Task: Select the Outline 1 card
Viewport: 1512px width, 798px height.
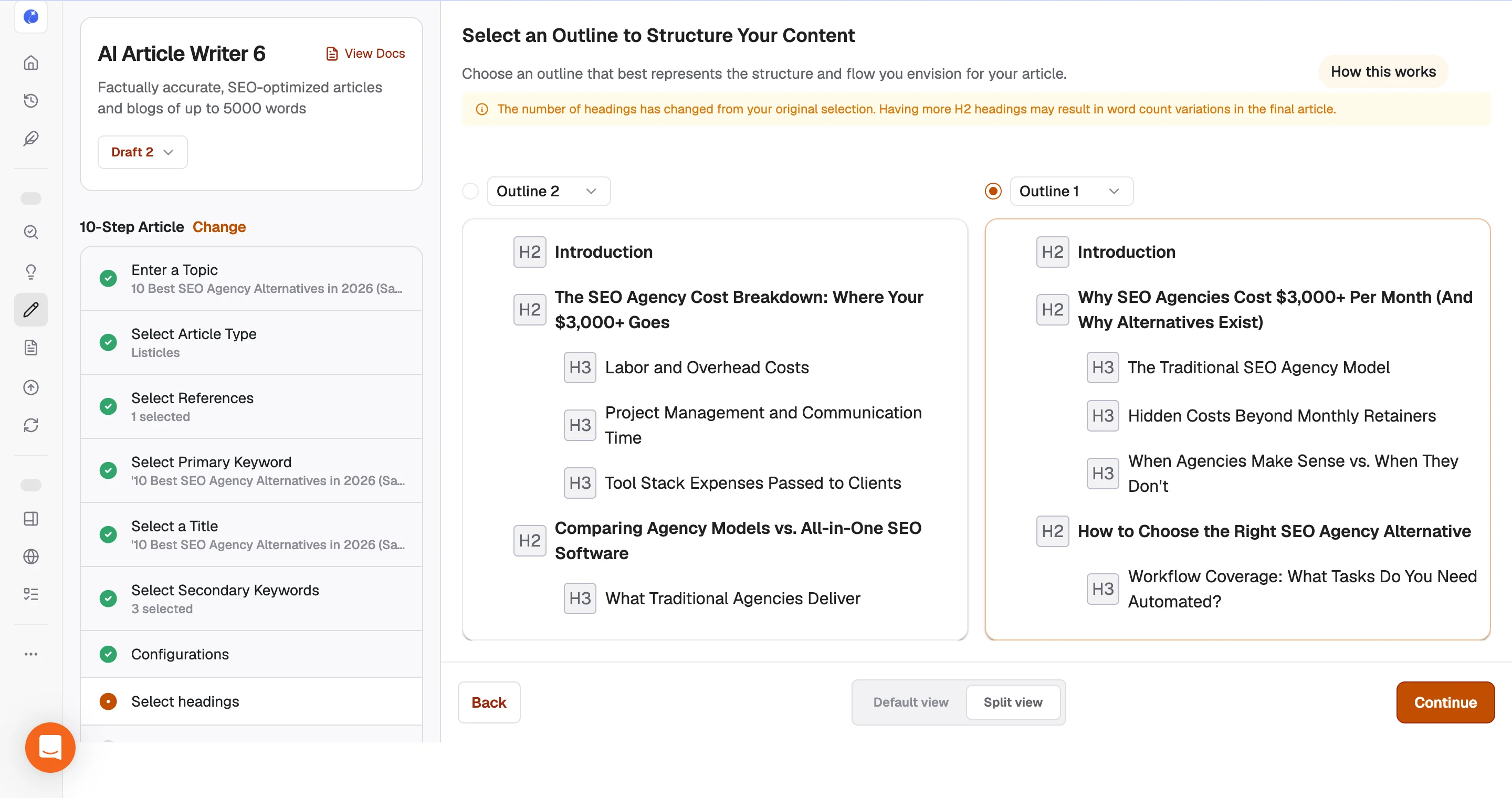Action: (1237, 429)
